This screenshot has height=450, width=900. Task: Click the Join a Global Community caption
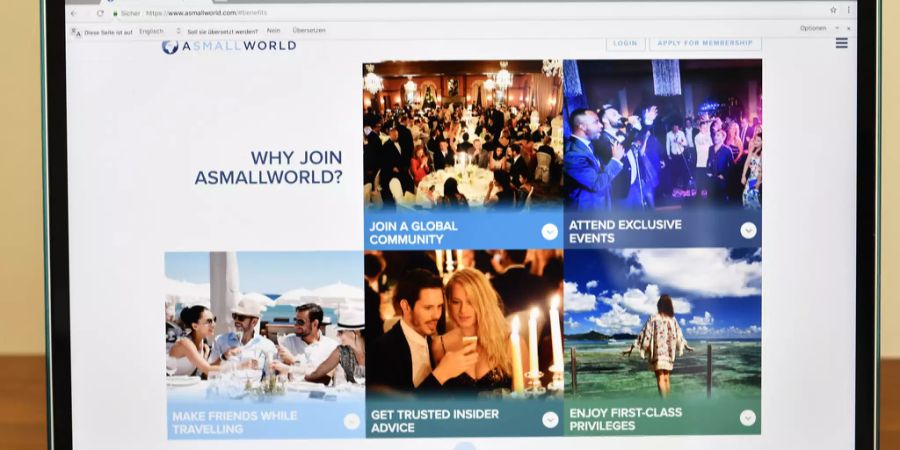point(414,232)
